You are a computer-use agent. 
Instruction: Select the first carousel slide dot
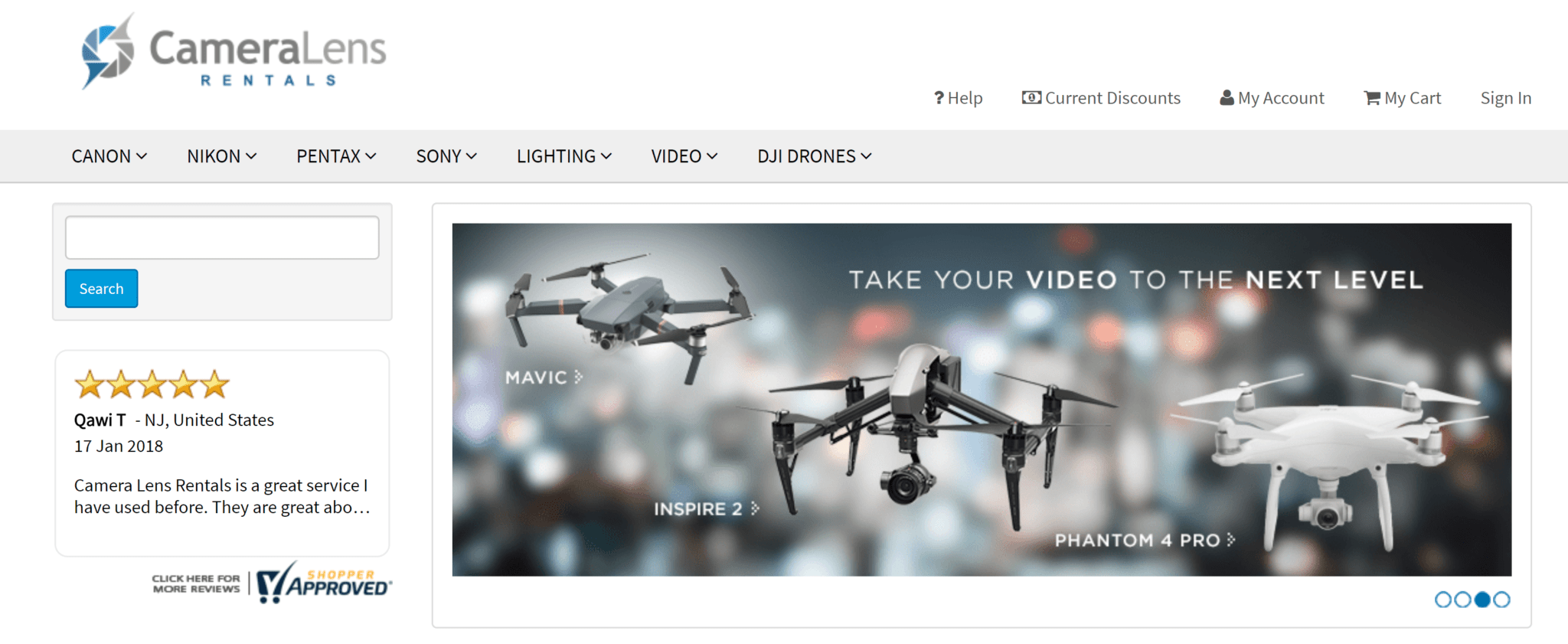(x=1442, y=600)
